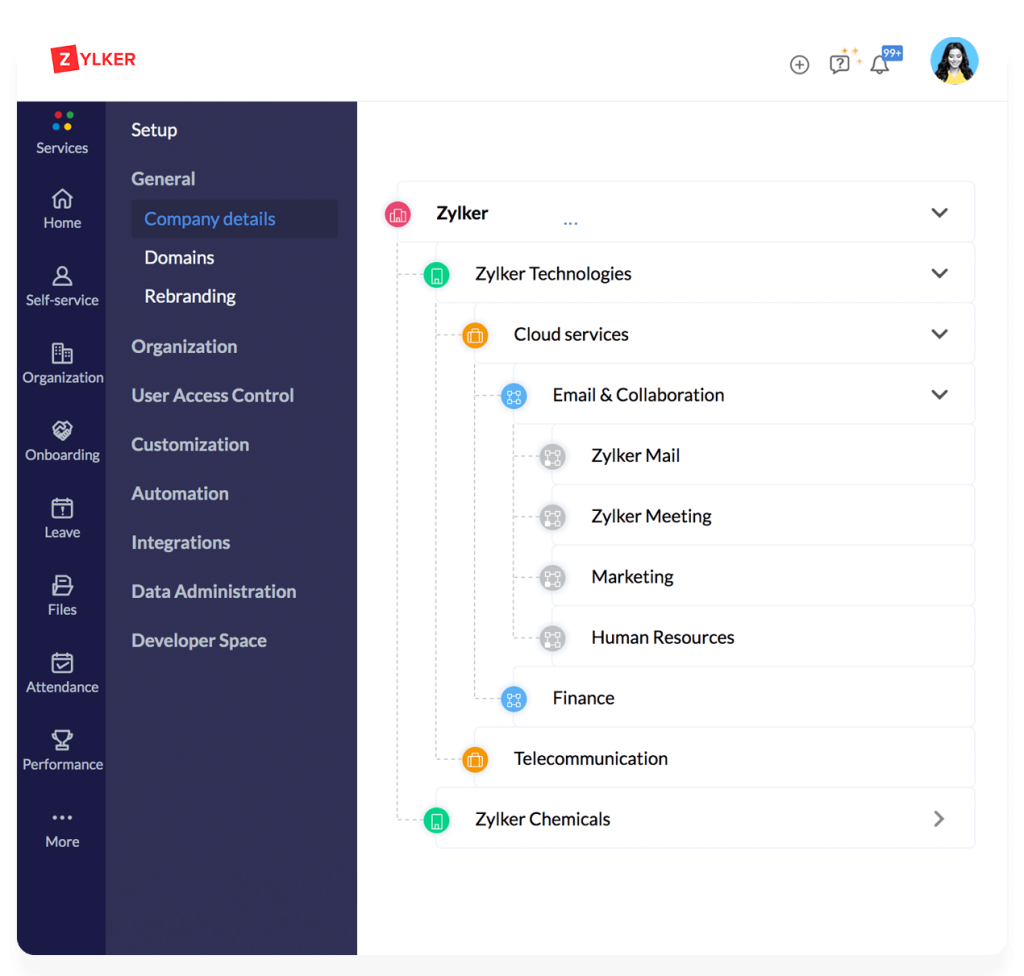1024x976 pixels.
Task: Open notifications with the bell icon
Action: click(x=880, y=64)
